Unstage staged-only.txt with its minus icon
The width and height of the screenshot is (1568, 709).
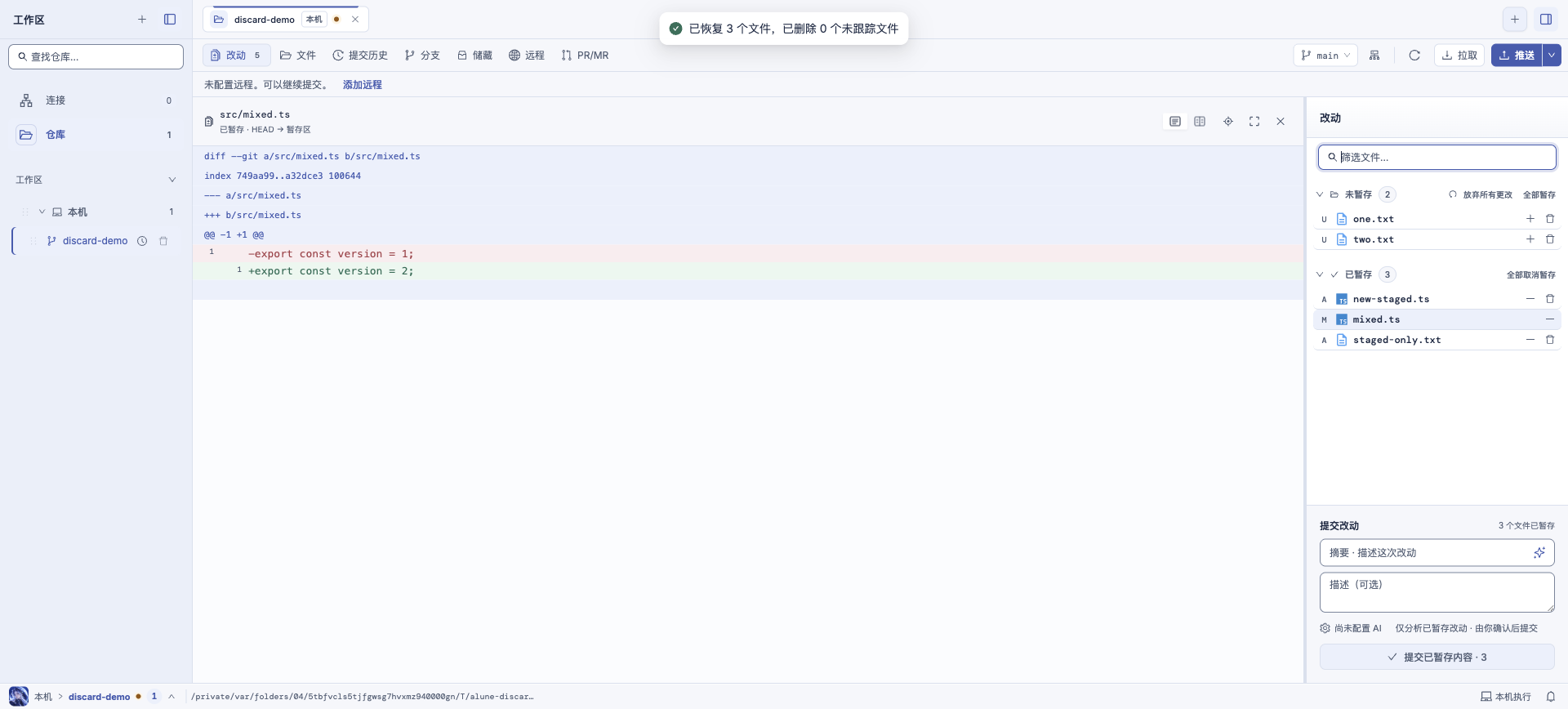click(x=1530, y=340)
